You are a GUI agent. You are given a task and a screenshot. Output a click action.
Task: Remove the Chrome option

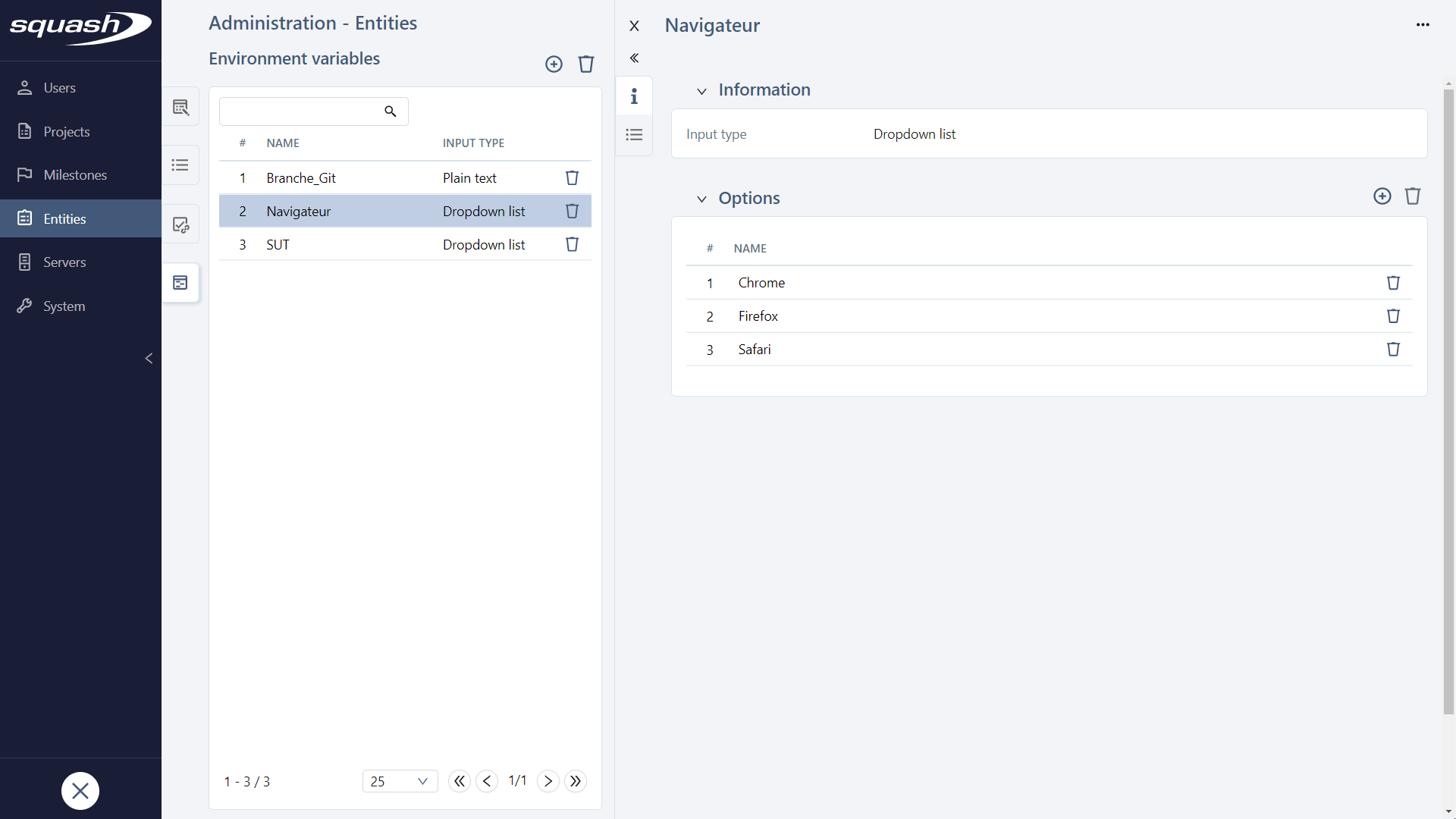tap(1393, 283)
